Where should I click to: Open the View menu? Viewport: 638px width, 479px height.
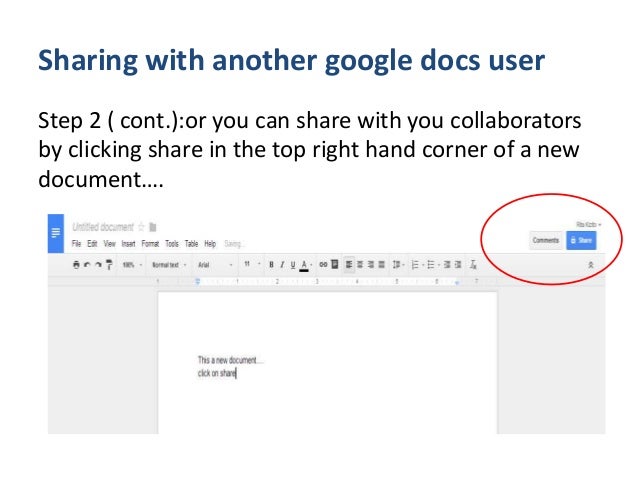tap(109, 244)
